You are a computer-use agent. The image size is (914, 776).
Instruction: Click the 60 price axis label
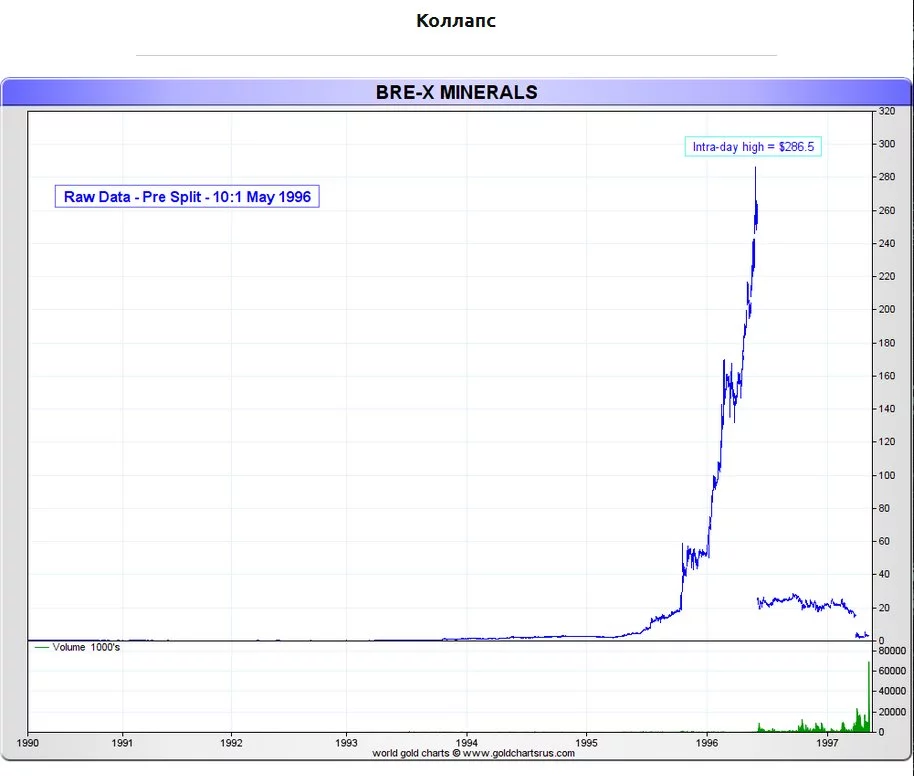(x=884, y=541)
